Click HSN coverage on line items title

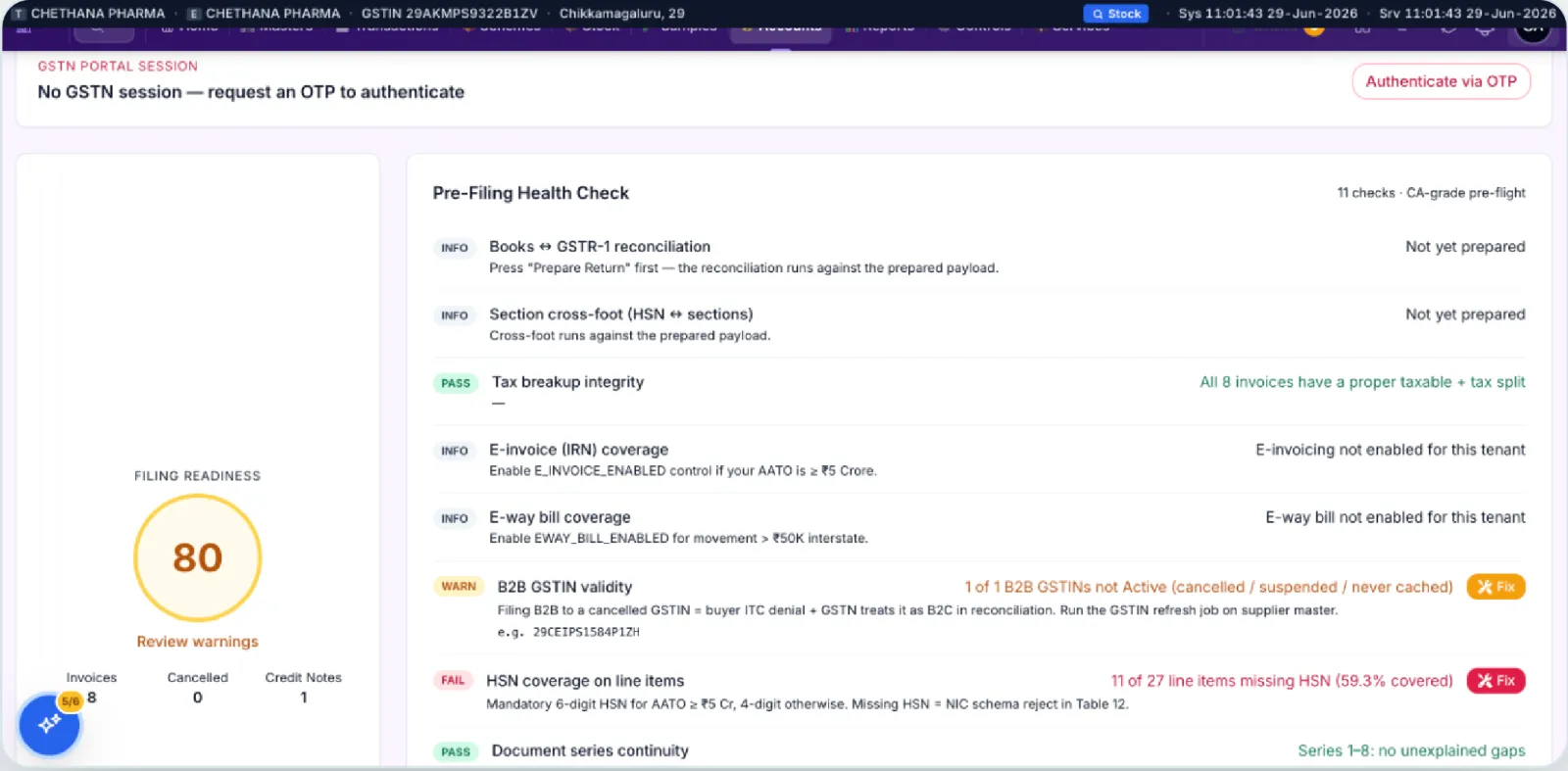tap(585, 681)
